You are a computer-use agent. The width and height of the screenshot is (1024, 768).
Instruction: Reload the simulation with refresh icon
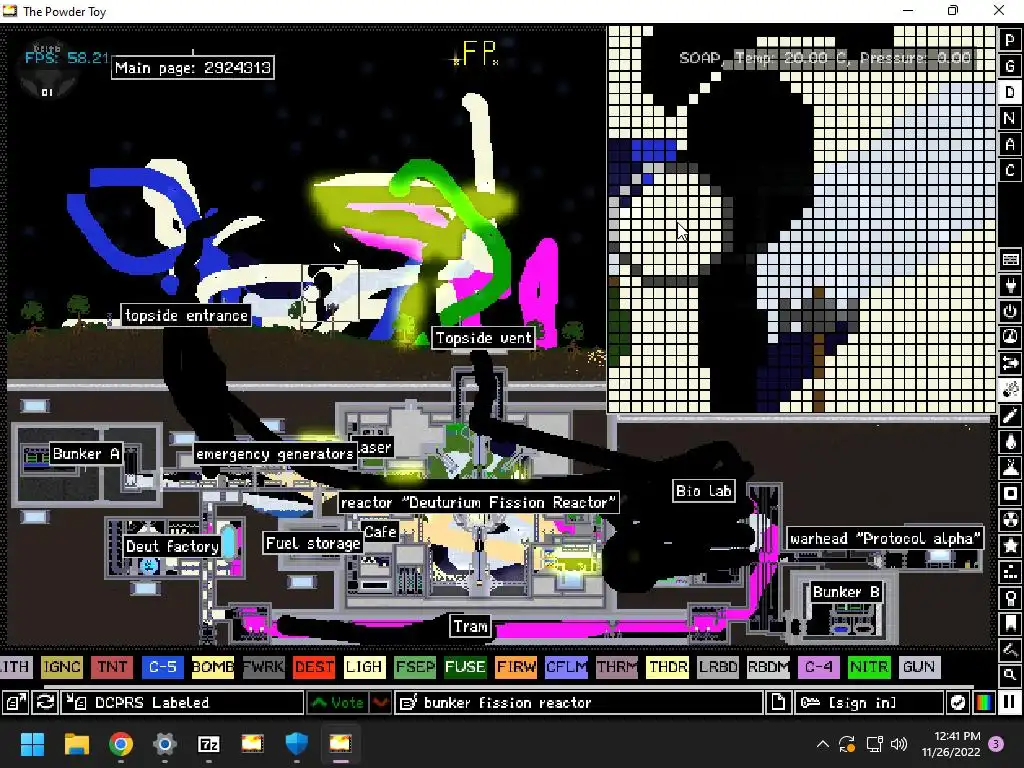[45, 703]
